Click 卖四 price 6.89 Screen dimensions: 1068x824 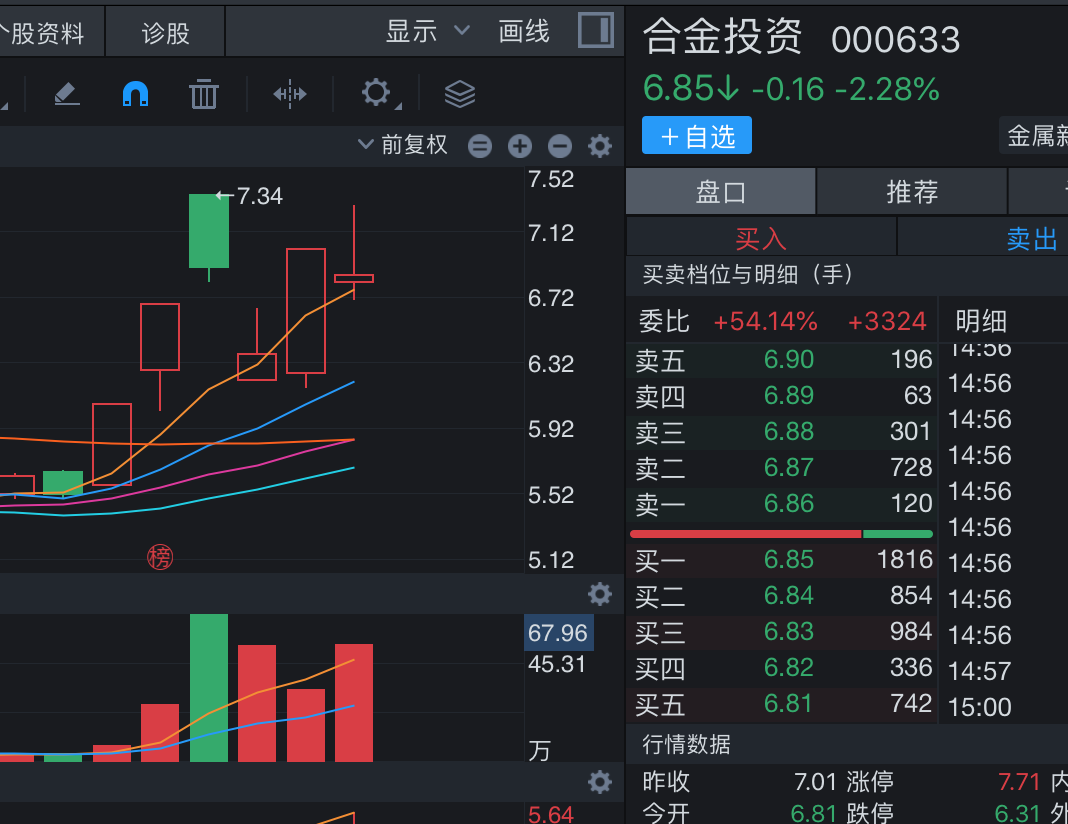pos(789,395)
